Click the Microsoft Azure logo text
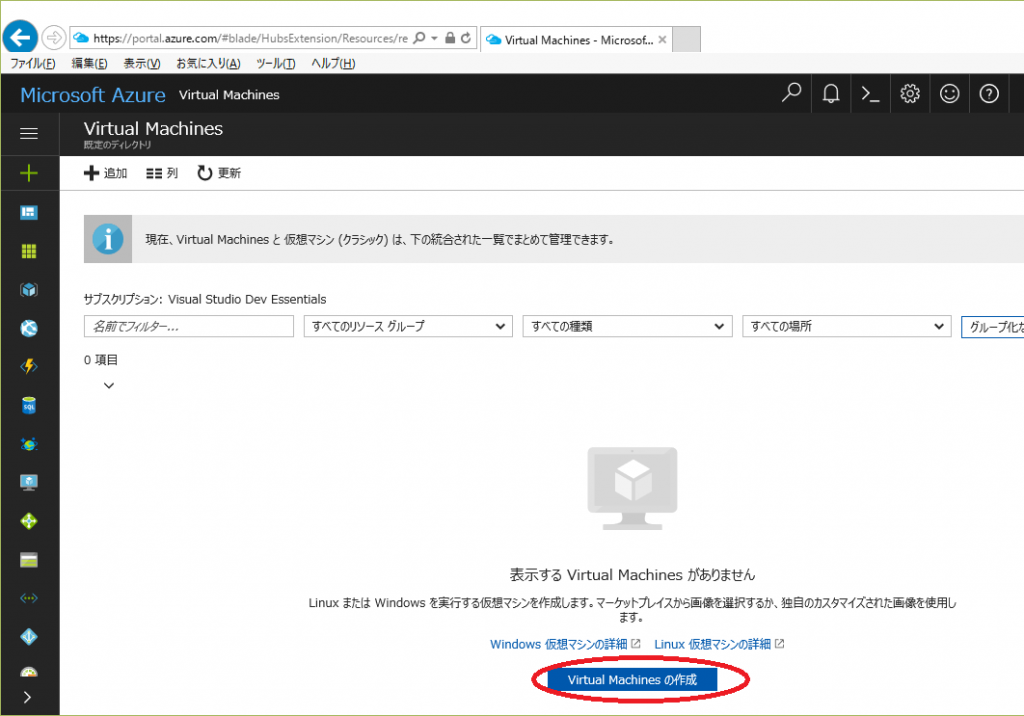The height and width of the screenshot is (716, 1024). (x=93, y=95)
